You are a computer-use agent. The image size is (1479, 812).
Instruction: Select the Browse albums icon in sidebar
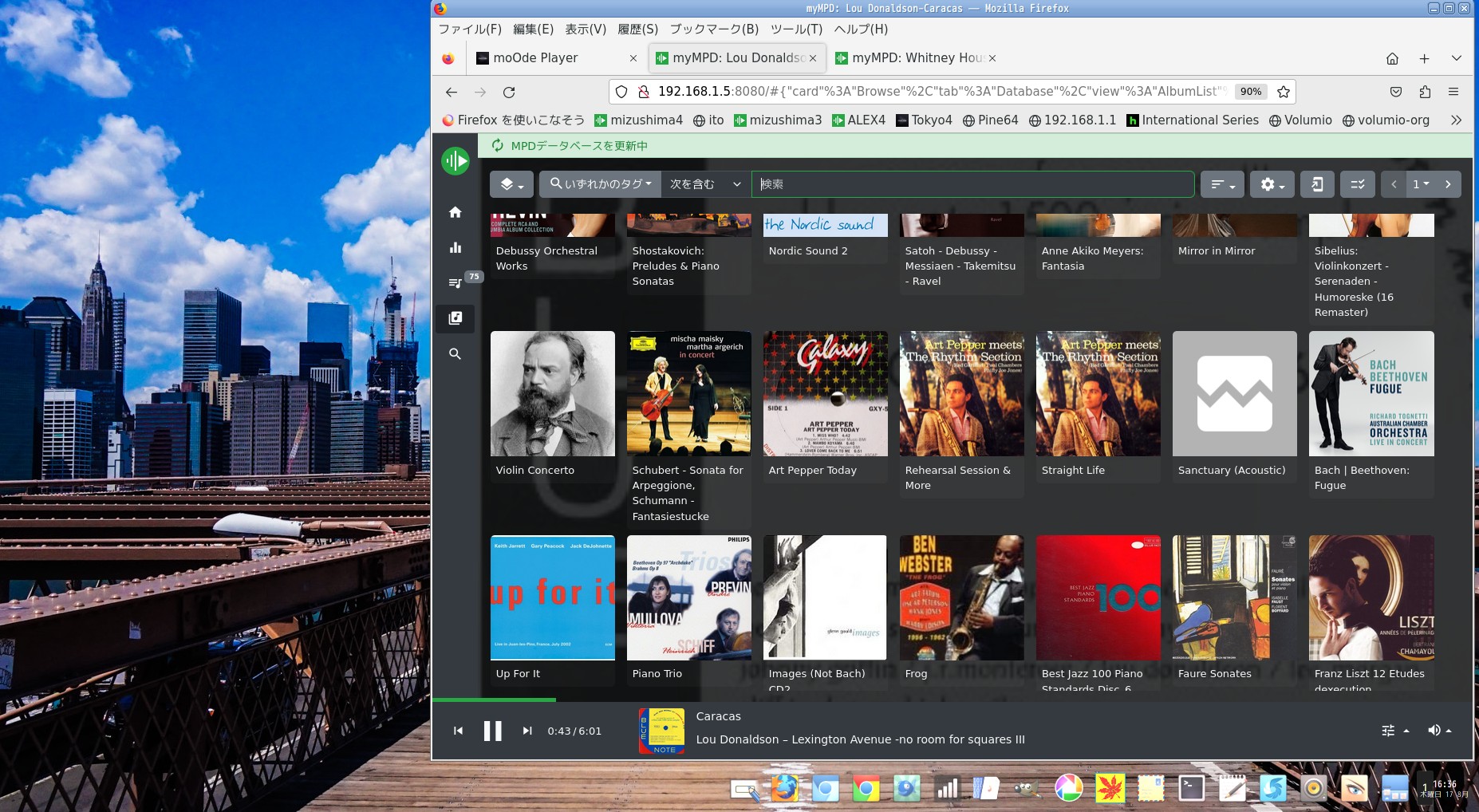point(456,318)
